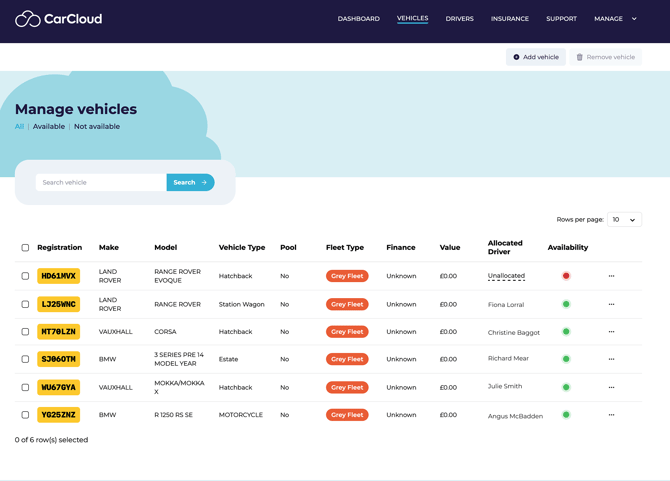This screenshot has width=670, height=481.
Task: Click '0 of 6 row(s) selected' text
Action: click(x=51, y=440)
